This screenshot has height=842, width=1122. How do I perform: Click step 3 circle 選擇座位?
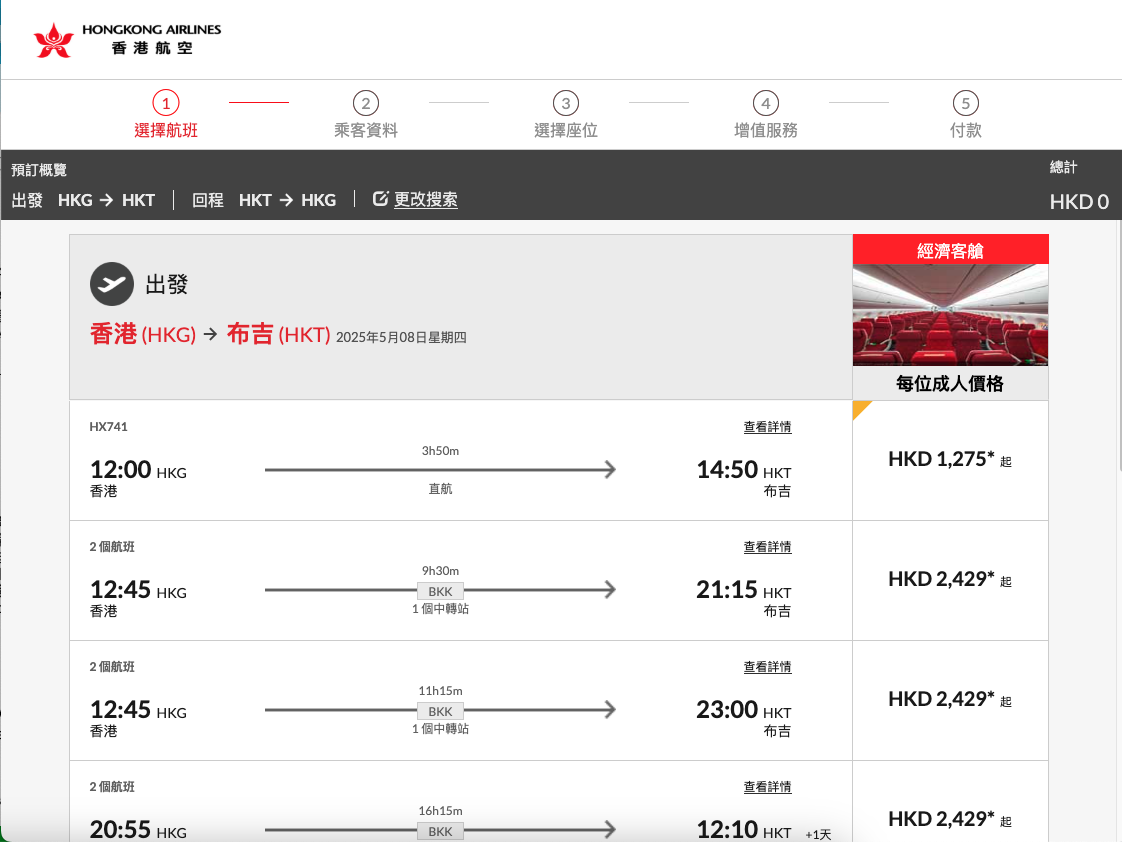pos(566,103)
